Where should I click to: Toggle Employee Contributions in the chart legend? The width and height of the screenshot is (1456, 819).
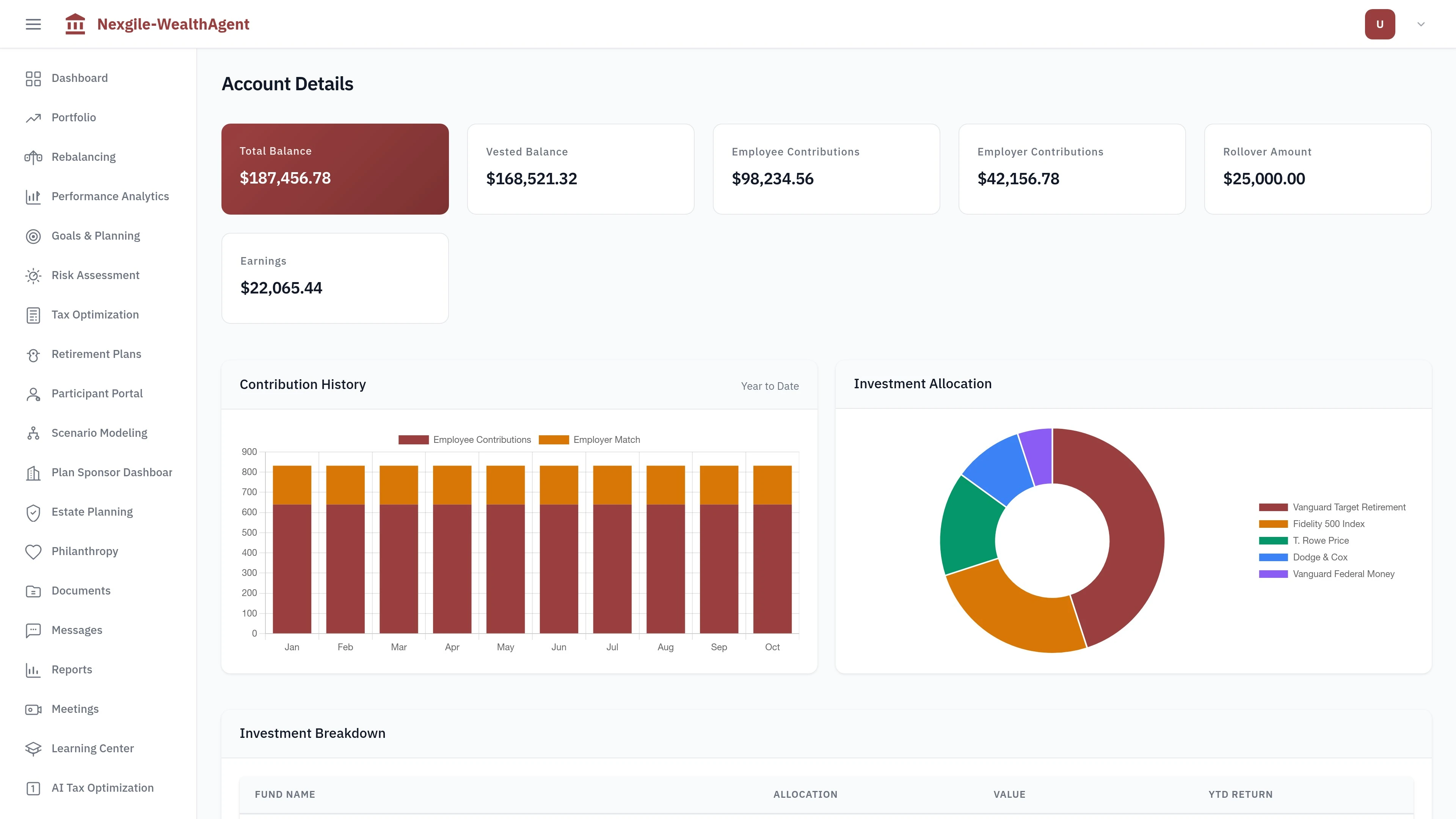464,439
